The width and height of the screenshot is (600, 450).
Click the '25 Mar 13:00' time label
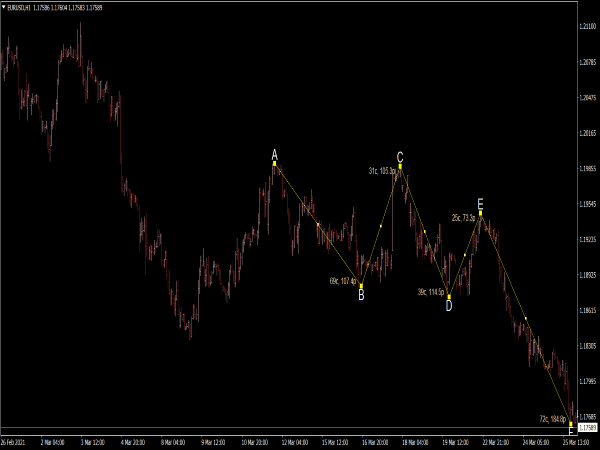click(x=576, y=443)
